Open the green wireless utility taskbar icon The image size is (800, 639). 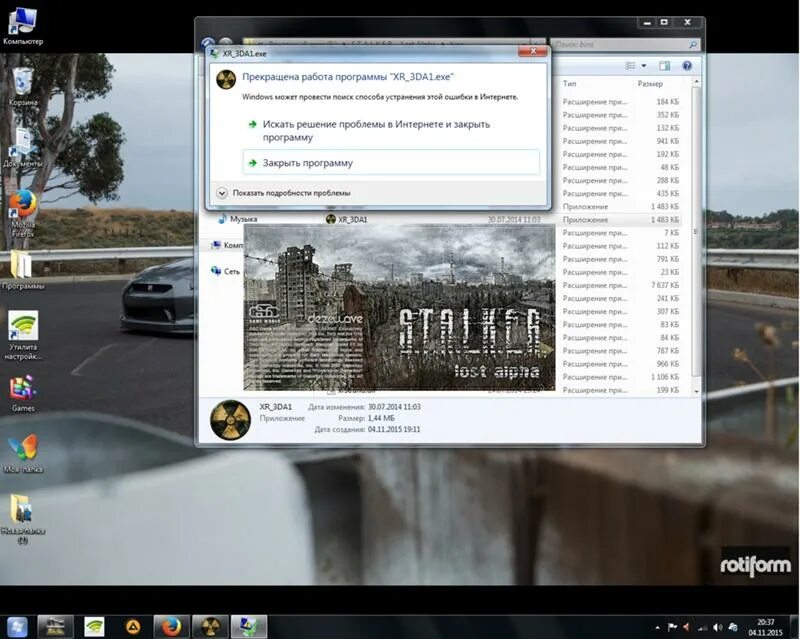[94, 626]
